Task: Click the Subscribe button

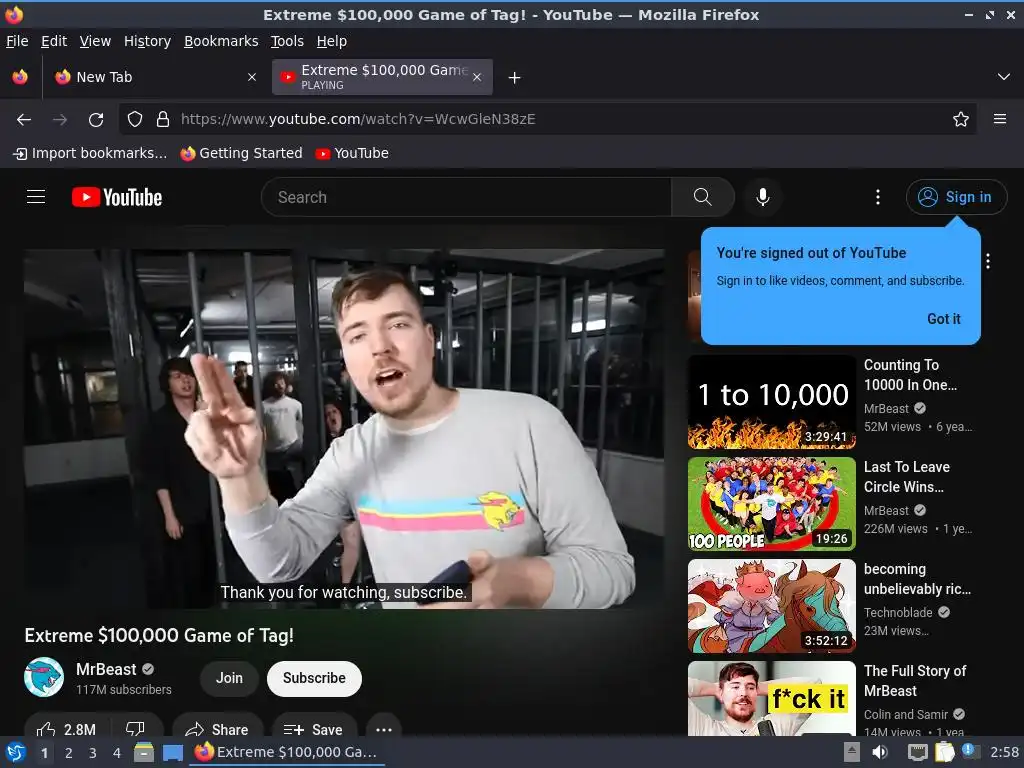Action: tap(314, 679)
